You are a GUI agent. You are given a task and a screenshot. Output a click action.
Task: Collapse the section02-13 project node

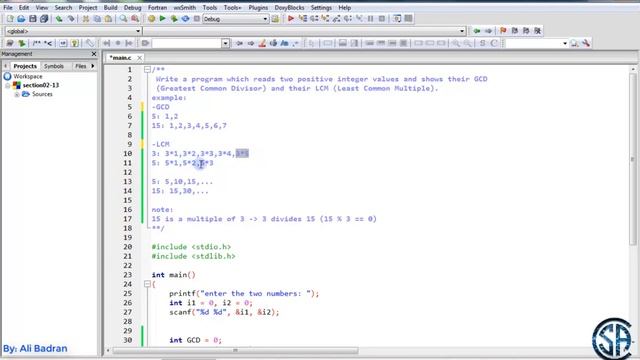(x=8, y=85)
